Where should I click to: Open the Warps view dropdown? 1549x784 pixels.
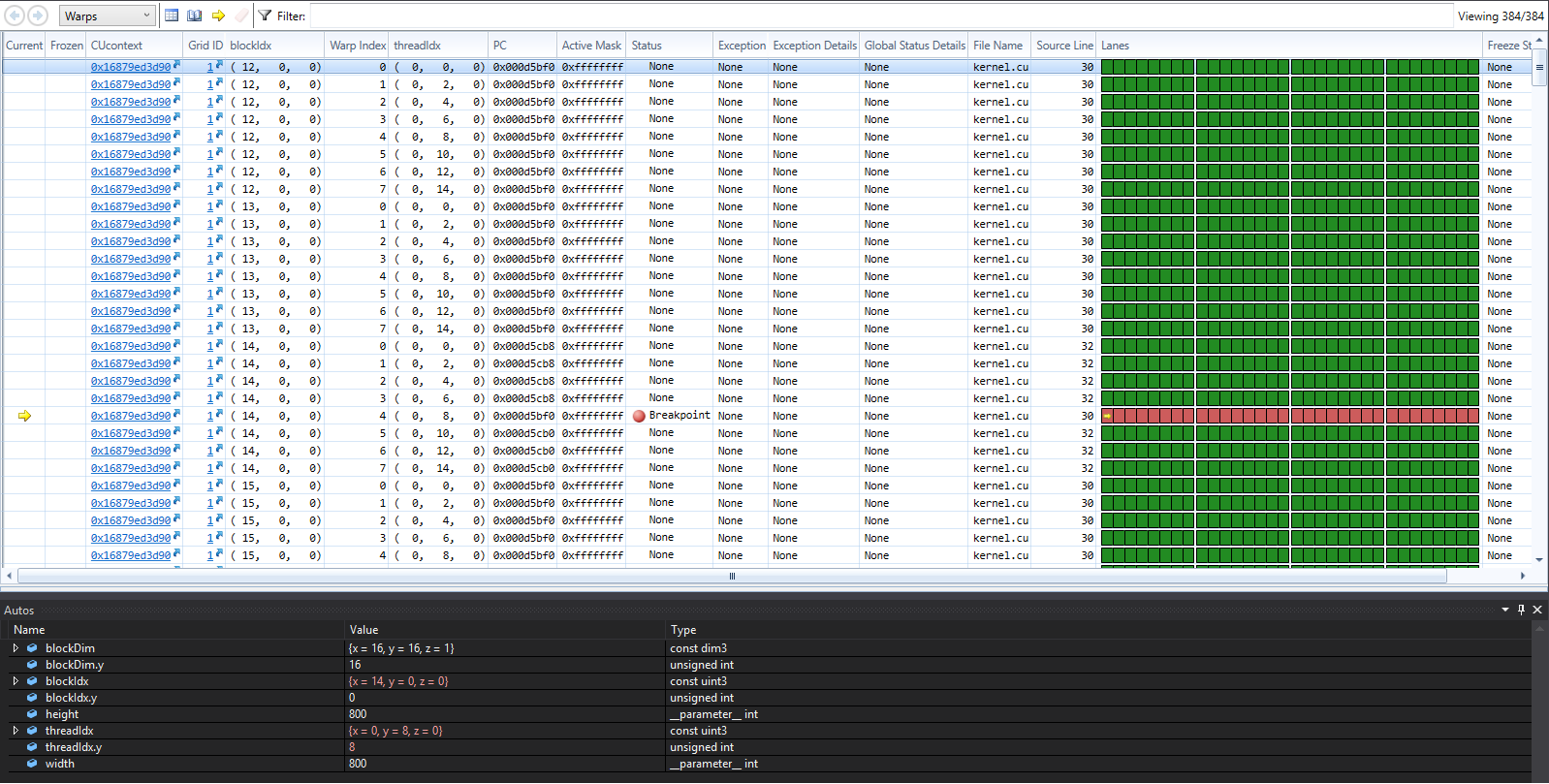click(x=107, y=16)
